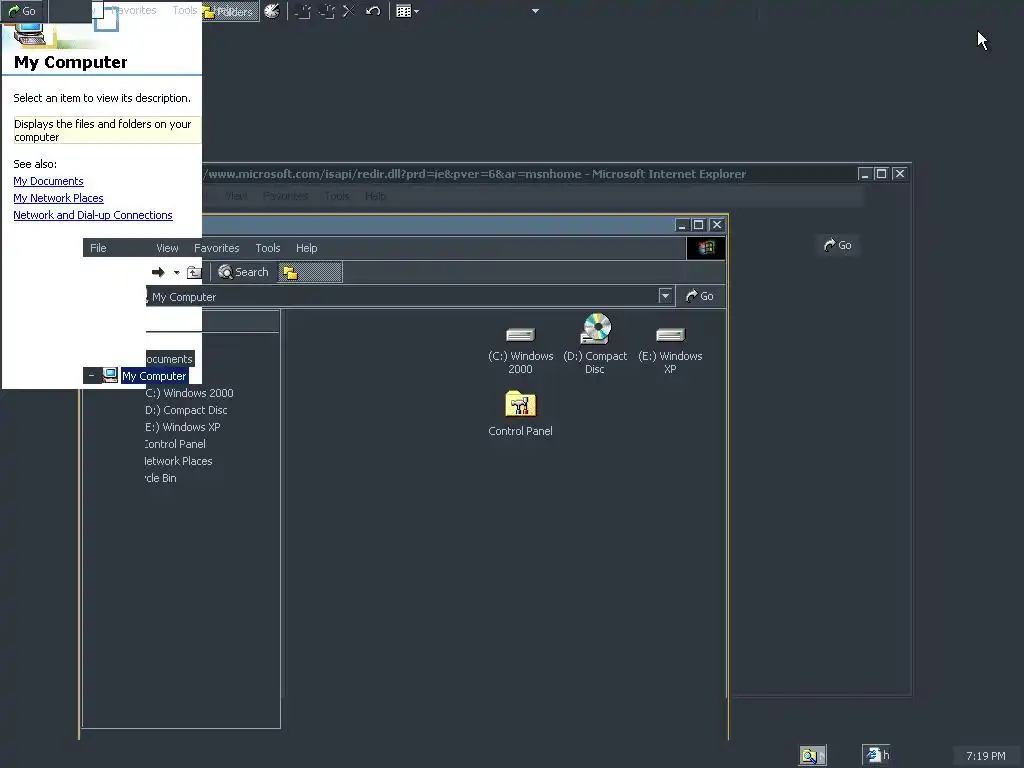Click the Go button at the top-left corner
This screenshot has width=1024, height=768.
coord(22,11)
